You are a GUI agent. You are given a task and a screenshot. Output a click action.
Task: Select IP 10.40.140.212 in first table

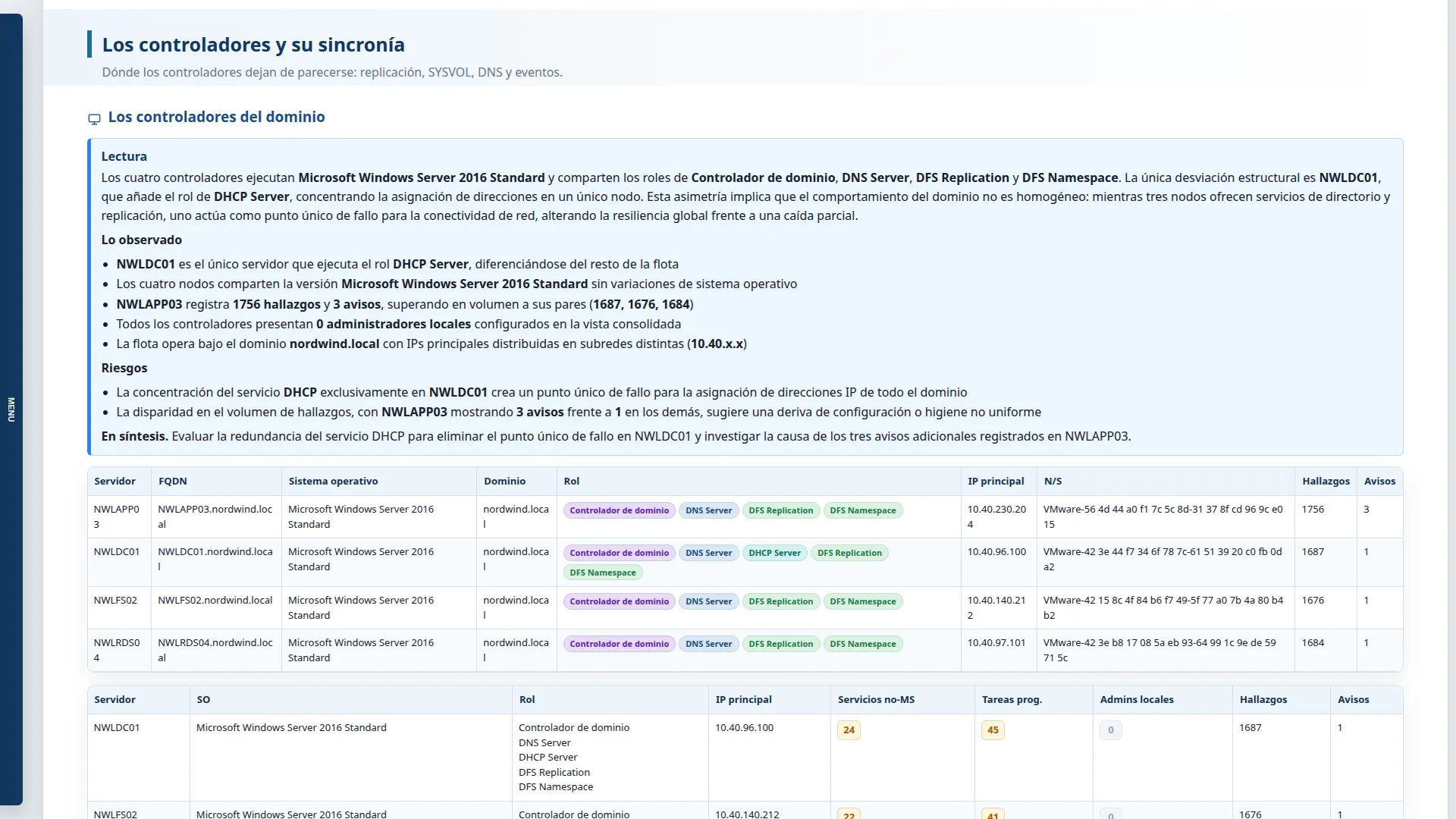(x=998, y=608)
